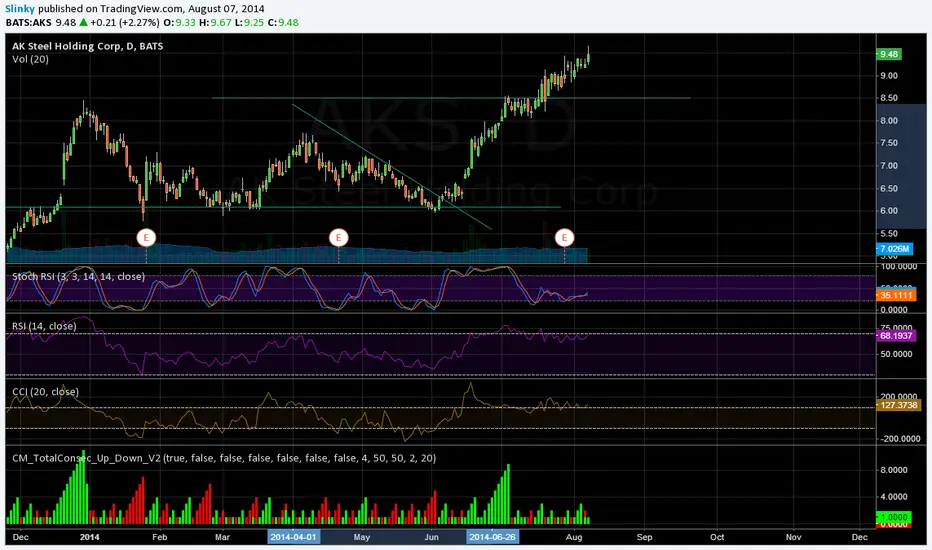The width and height of the screenshot is (932, 550).
Task: Click the Mar label on time axis
Action: [x=222, y=537]
